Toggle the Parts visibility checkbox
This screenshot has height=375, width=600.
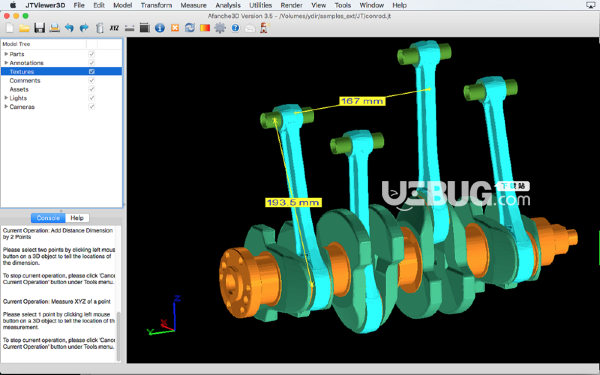click(91, 54)
